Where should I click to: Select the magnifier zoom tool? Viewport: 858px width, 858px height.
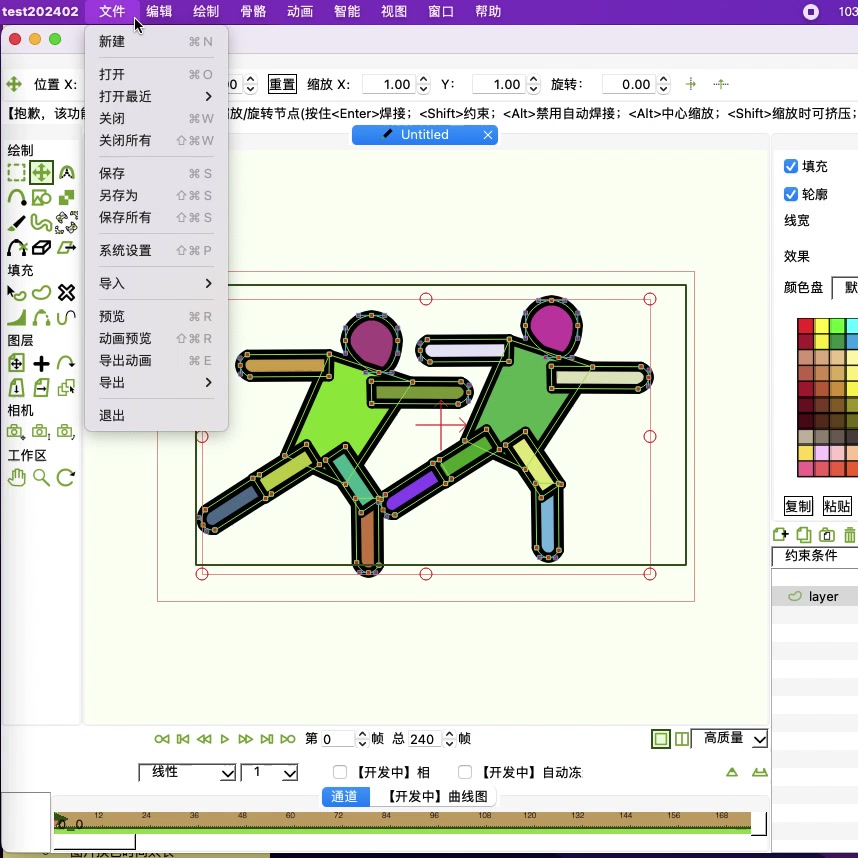[41, 478]
